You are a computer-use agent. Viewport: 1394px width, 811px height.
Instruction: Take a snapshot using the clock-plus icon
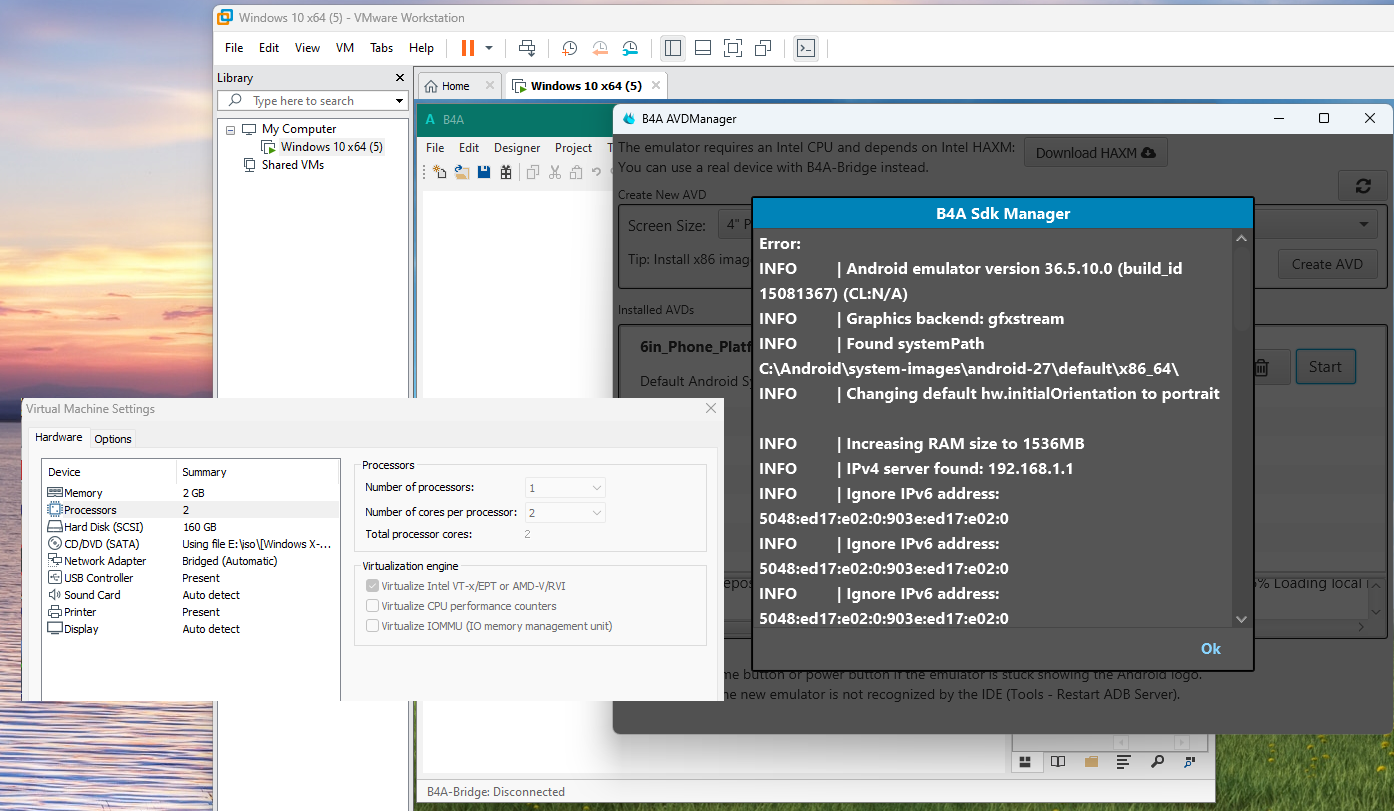[569, 48]
